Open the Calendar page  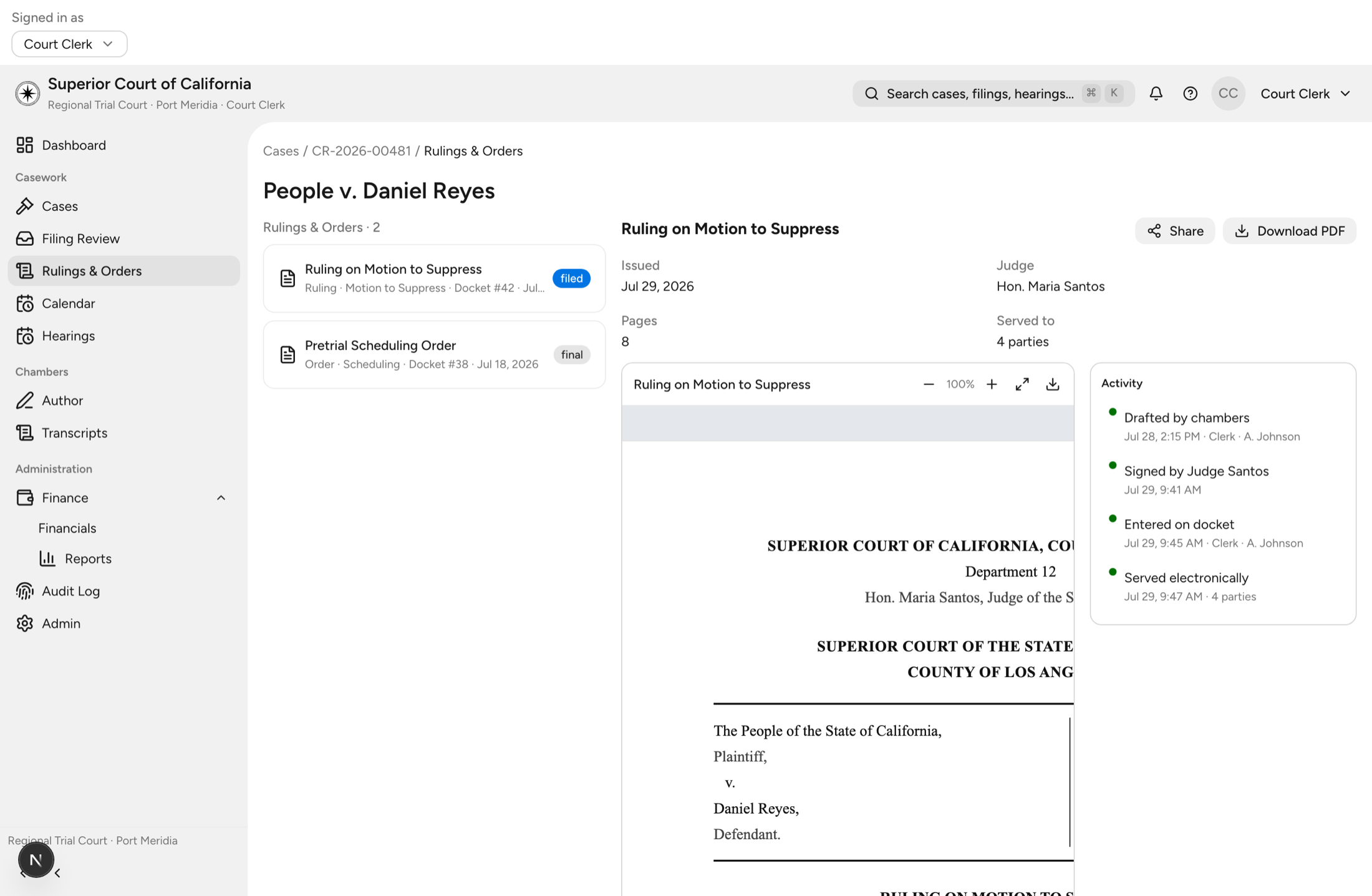(123, 303)
